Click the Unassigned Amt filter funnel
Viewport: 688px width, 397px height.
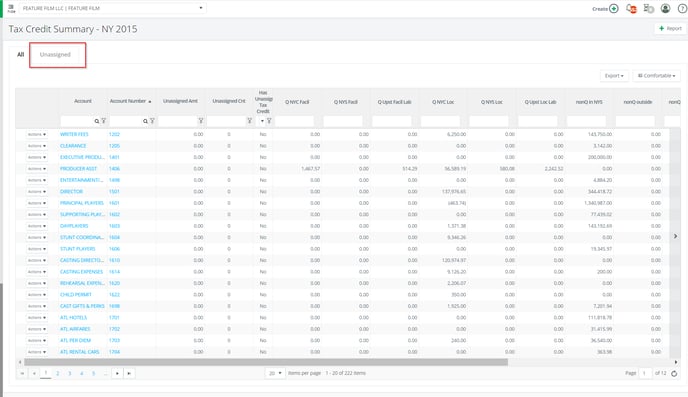tap(201, 121)
